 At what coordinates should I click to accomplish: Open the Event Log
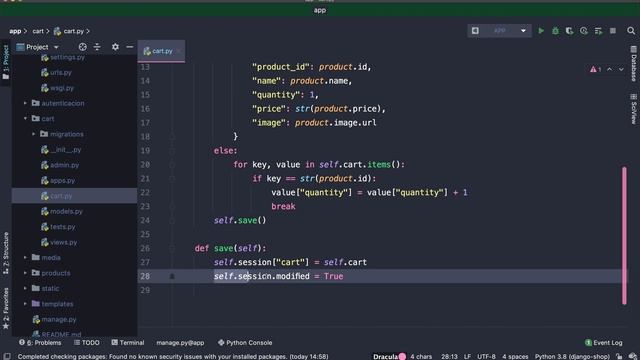(x=604, y=343)
